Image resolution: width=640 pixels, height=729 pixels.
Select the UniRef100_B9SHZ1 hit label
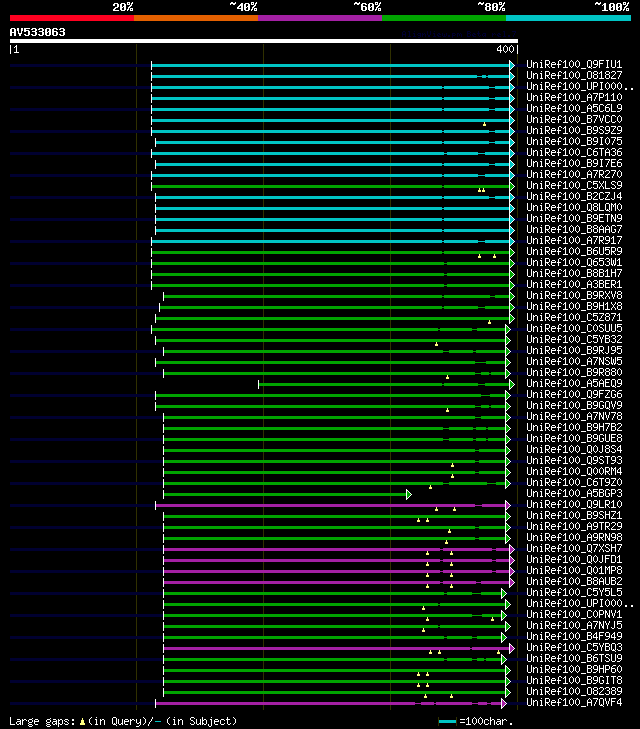tap(574, 516)
